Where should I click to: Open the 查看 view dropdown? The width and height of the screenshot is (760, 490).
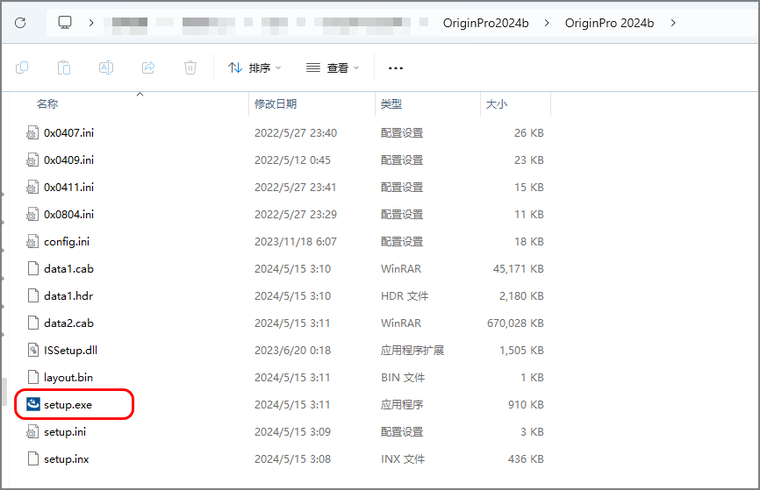pyautogui.click(x=332, y=68)
